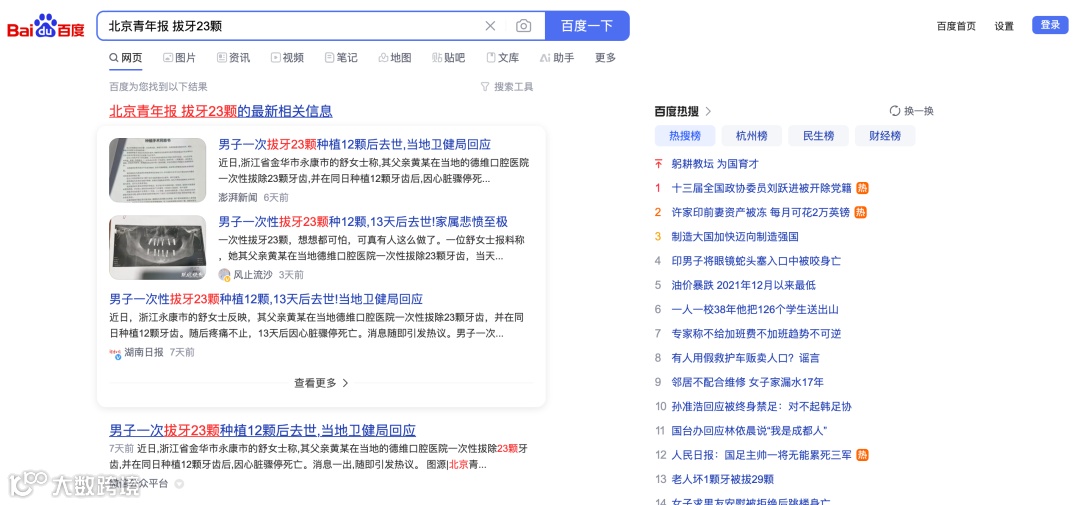Click 澎湃新闻 source label
1080x505 pixels.
point(238,198)
